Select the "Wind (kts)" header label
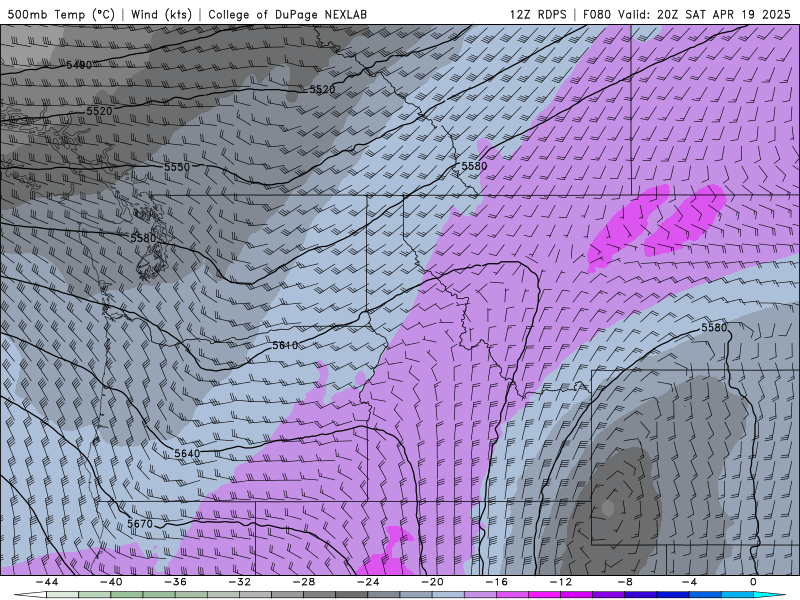Screen dimensions: 800x600 (x=161, y=14)
